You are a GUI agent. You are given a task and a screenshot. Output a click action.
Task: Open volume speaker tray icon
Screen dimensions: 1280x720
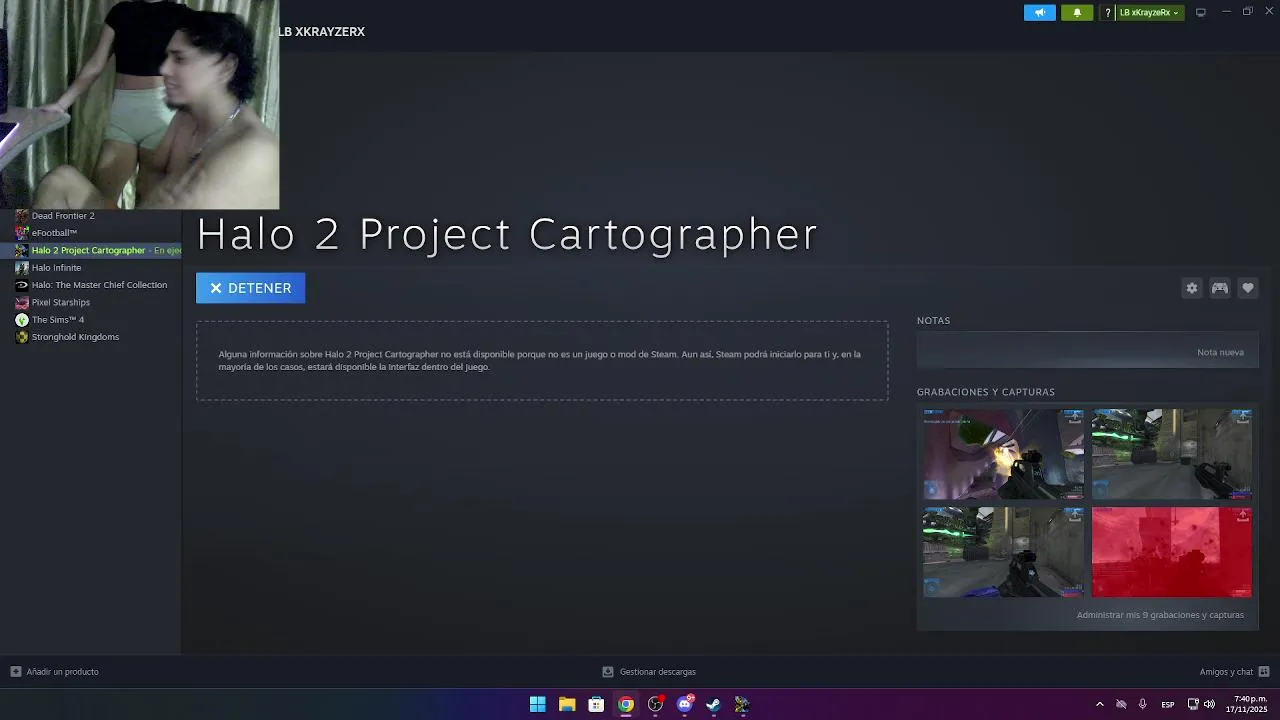pyautogui.click(x=1209, y=704)
